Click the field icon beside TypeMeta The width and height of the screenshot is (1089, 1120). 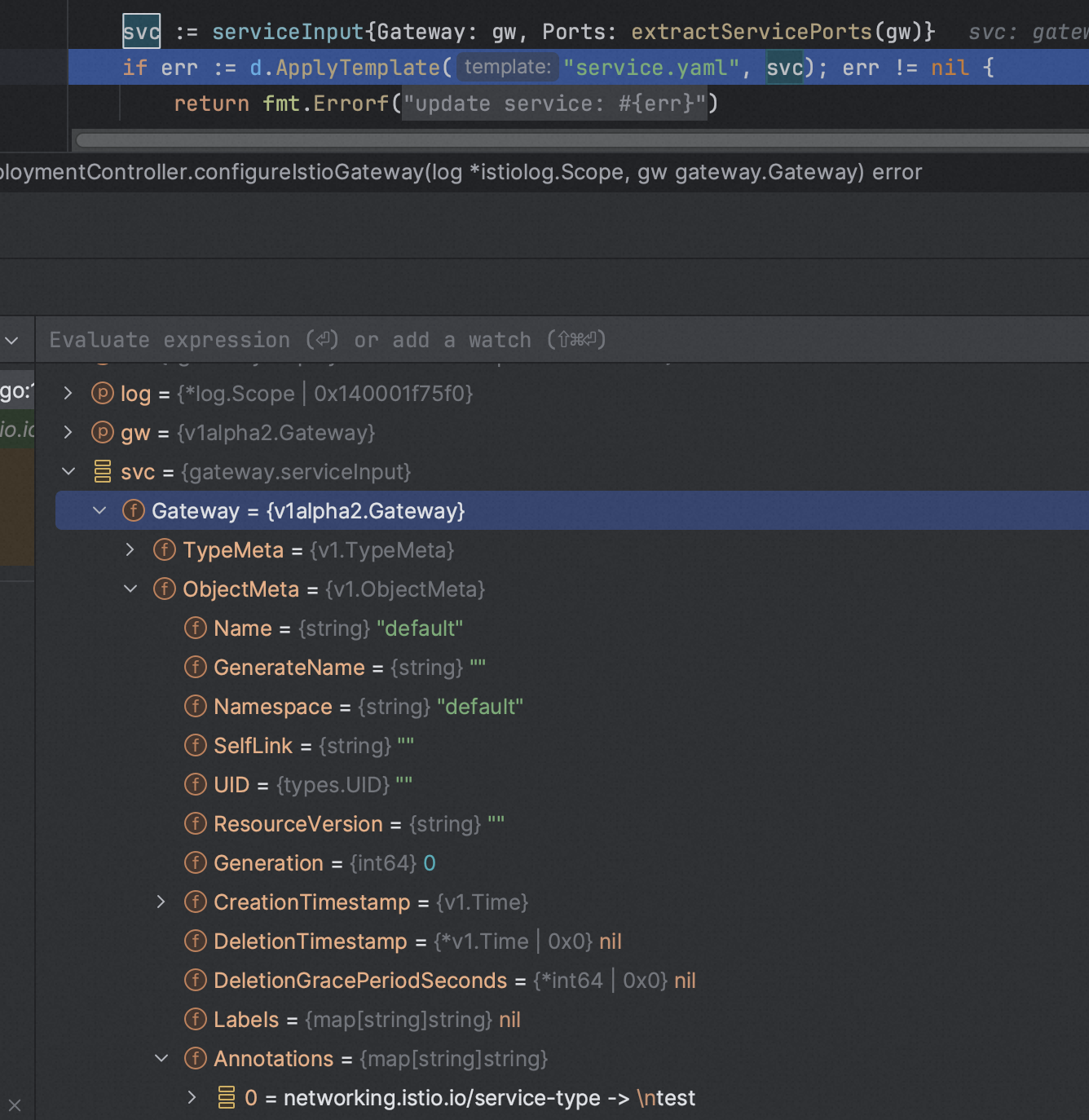coord(165,550)
